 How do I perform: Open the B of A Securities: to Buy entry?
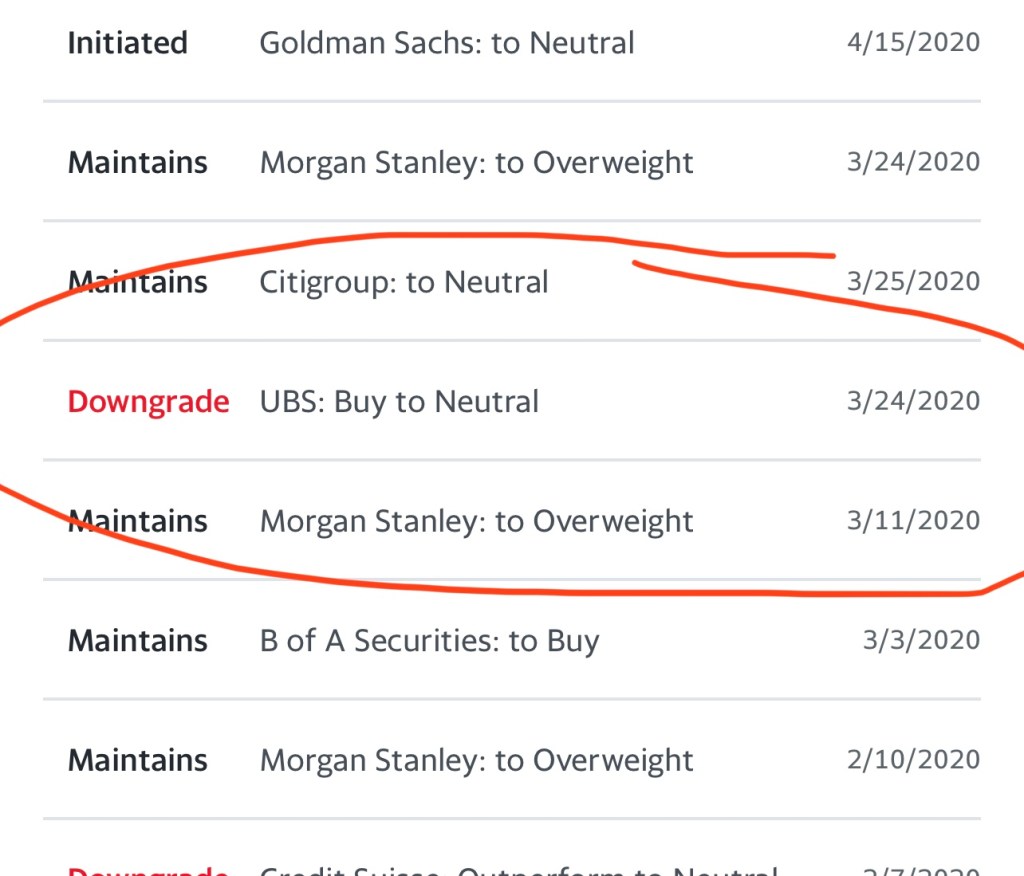coord(429,641)
